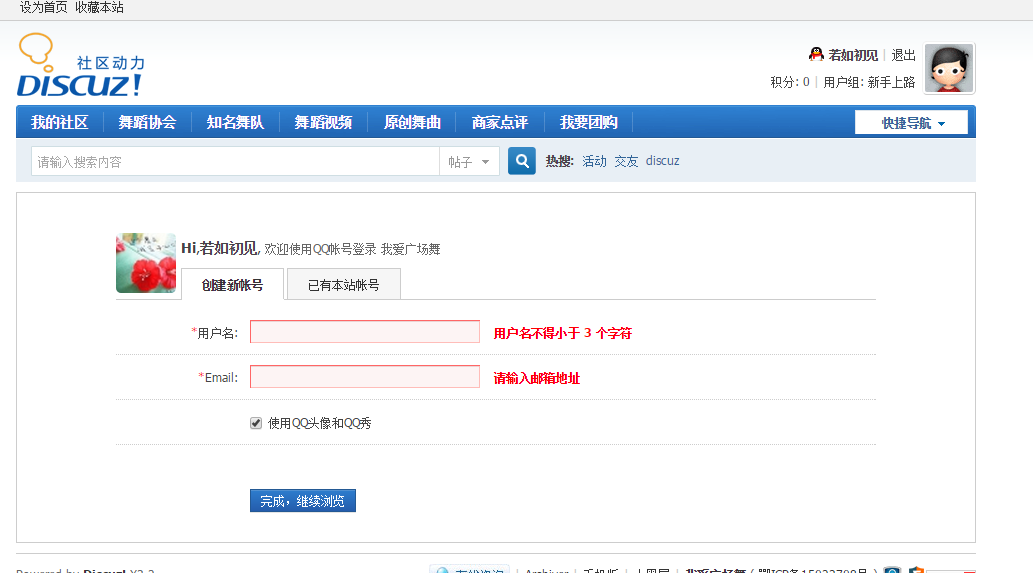Open 知名舞队 in the navigation bar
This screenshot has height=573, width=1033.
pos(235,123)
